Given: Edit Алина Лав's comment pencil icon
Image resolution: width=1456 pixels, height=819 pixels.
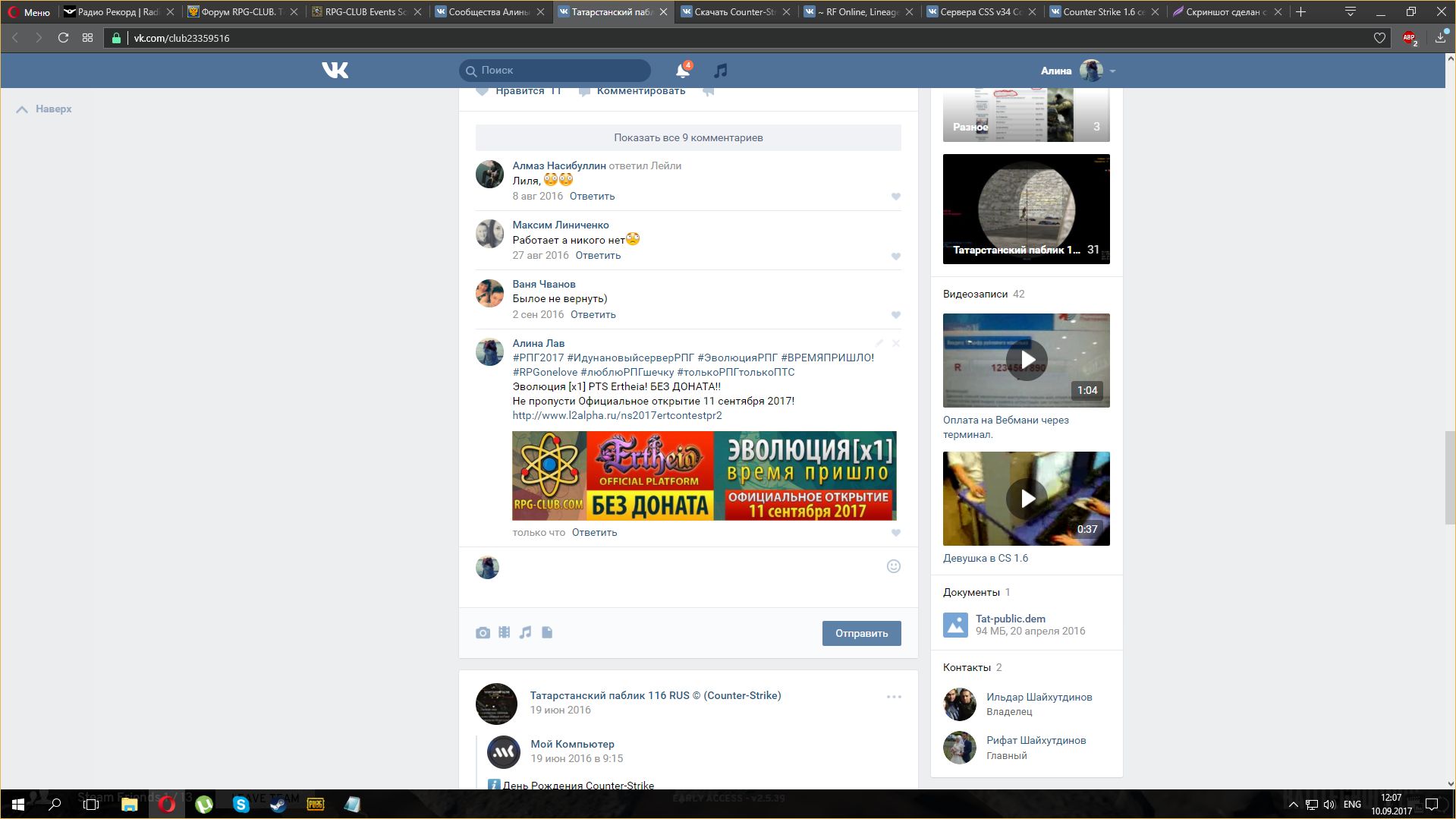Looking at the screenshot, I should [879, 343].
